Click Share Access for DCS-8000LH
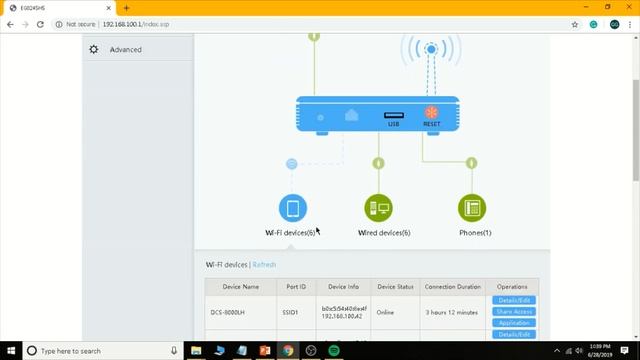The height and width of the screenshot is (360, 640). 514,312
